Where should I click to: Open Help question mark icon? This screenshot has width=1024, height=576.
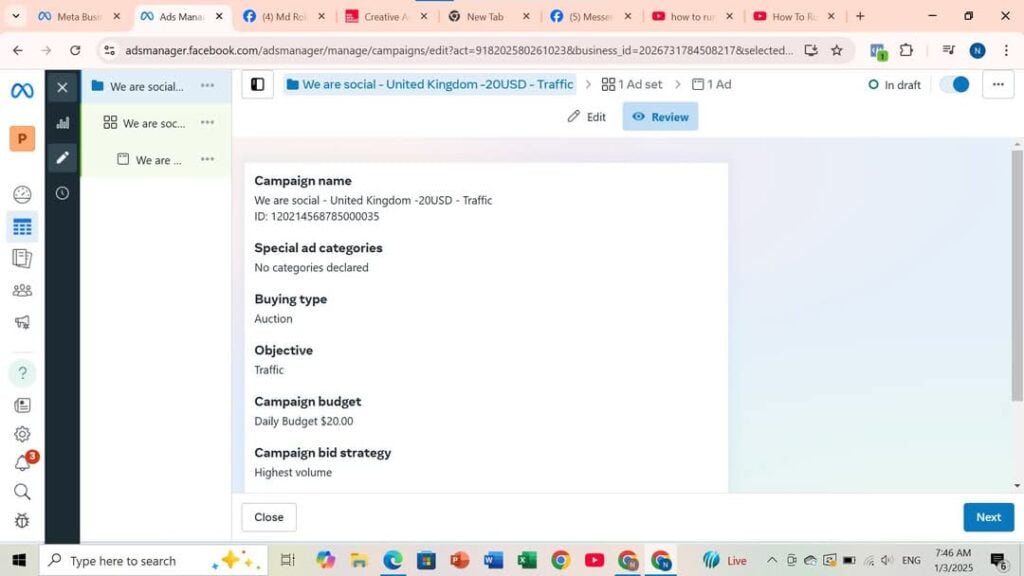click(x=22, y=373)
